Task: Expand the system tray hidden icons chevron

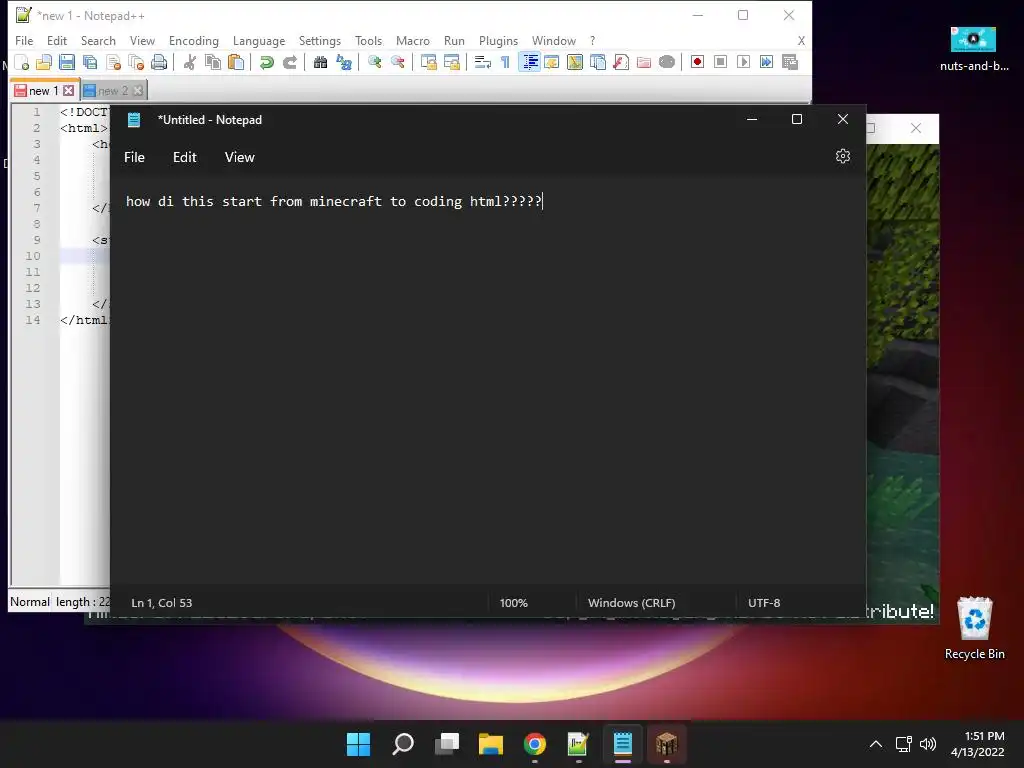Action: coord(876,744)
